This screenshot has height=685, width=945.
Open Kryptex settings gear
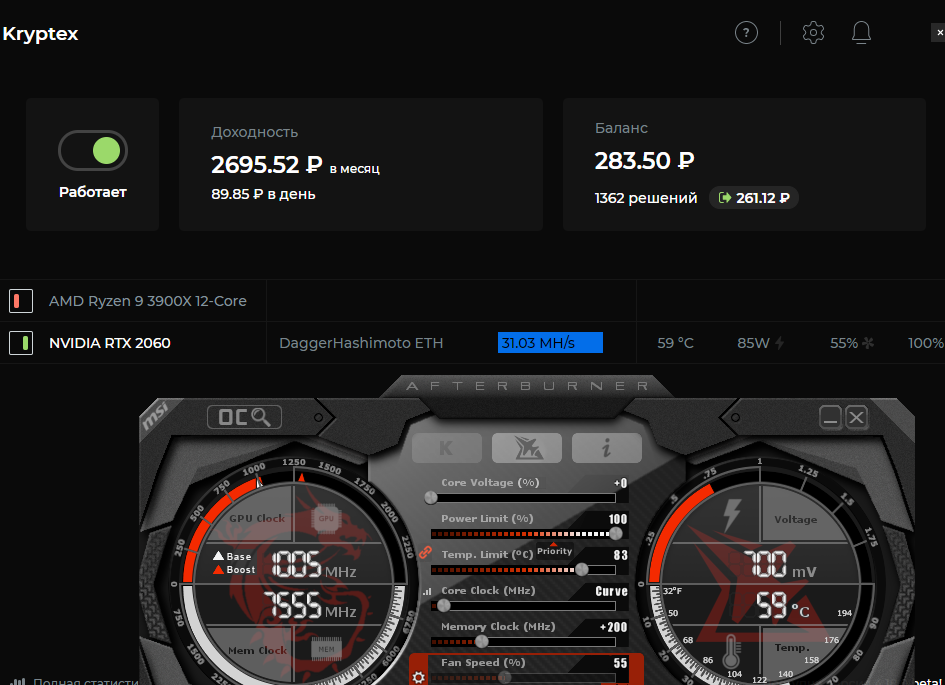tap(813, 33)
